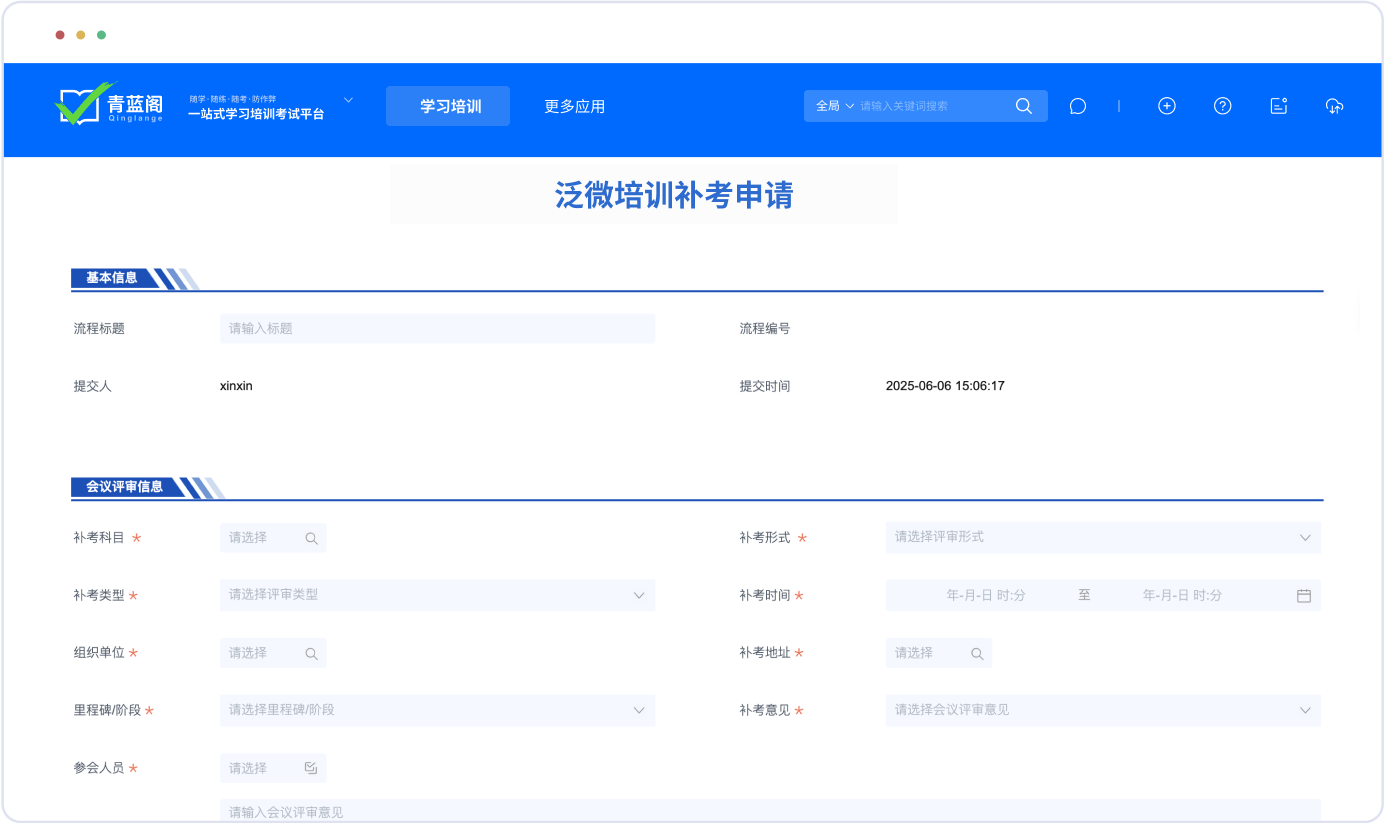Click the calendar icon in 补考时间 field
Viewport: 1384px width, 823px height.
point(1303,595)
